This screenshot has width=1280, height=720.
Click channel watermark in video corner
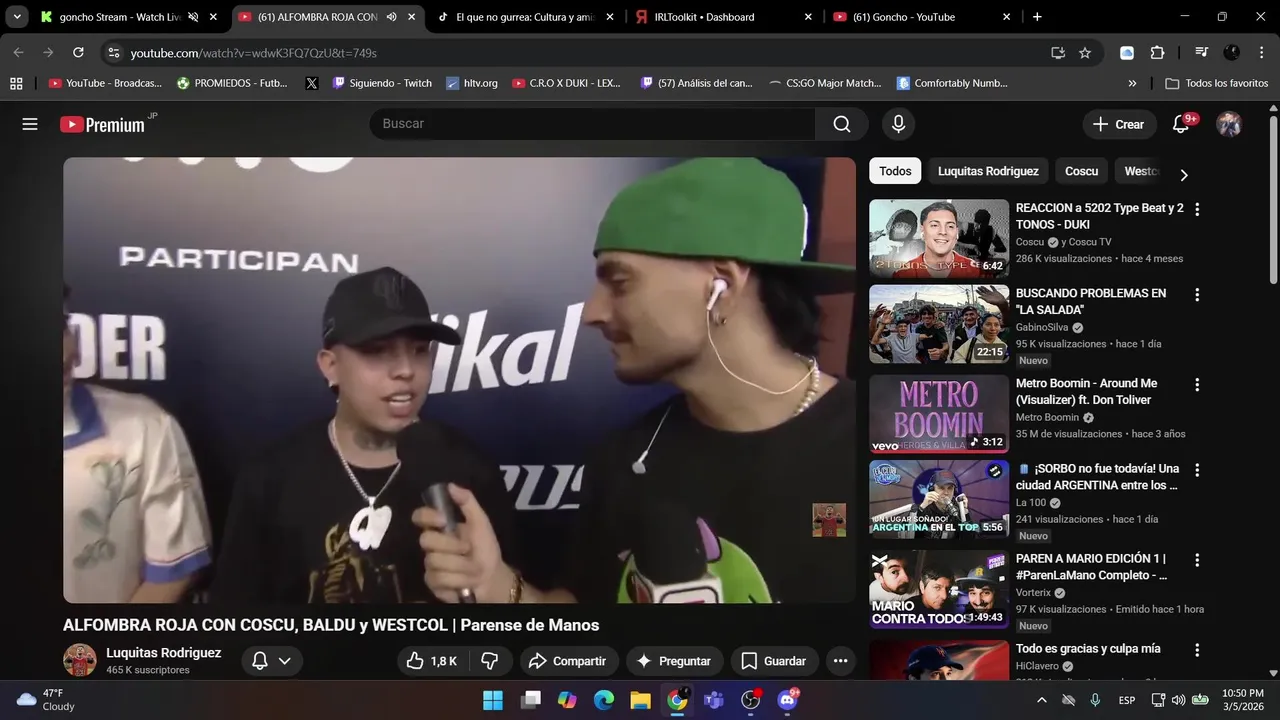click(x=829, y=520)
